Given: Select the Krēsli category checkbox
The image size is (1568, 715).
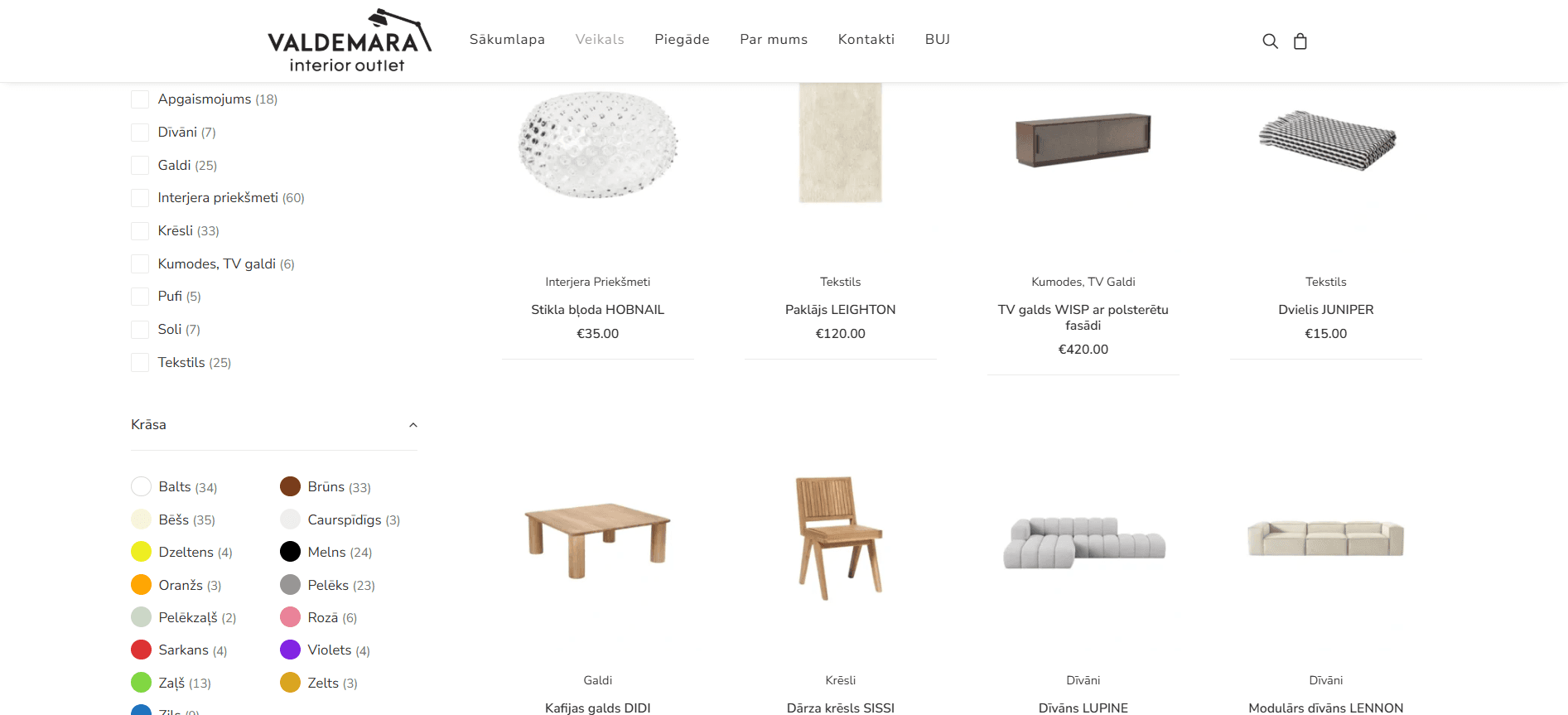Looking at the screenshot, I should [140, 231].
